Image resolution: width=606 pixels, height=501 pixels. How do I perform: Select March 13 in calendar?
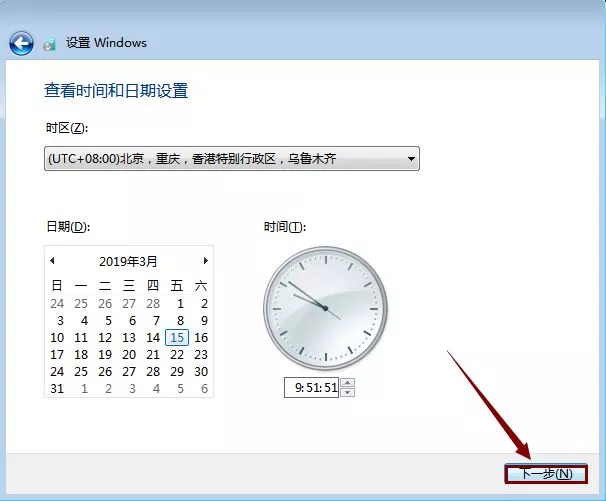pos(129,337)
